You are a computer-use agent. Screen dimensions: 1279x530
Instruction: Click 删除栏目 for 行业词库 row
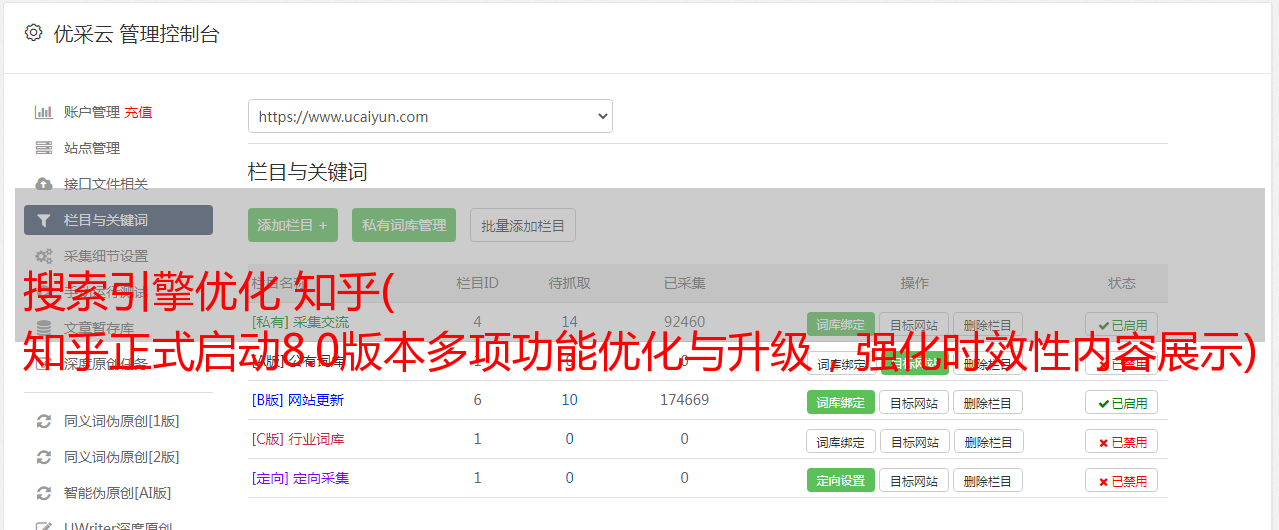point(989,441)
